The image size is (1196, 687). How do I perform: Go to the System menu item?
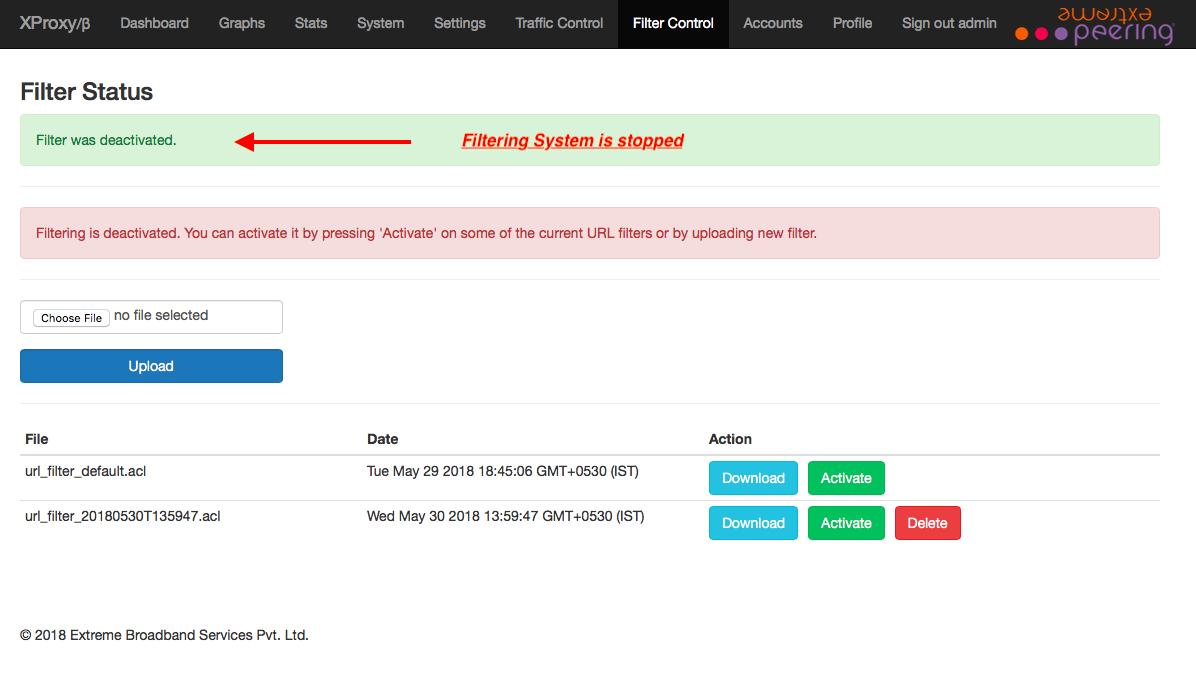tap(380, 23)
